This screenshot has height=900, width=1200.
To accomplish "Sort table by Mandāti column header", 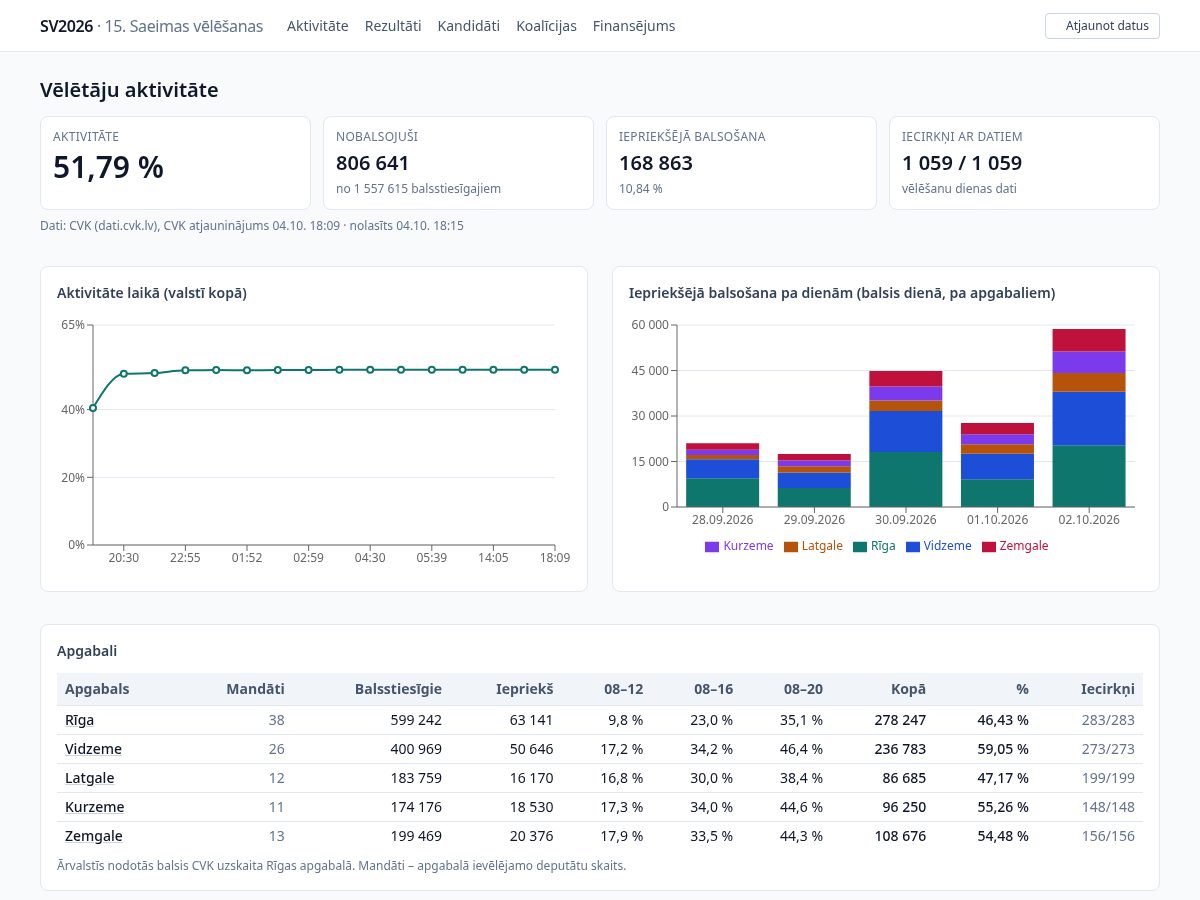I will [255, 689].
